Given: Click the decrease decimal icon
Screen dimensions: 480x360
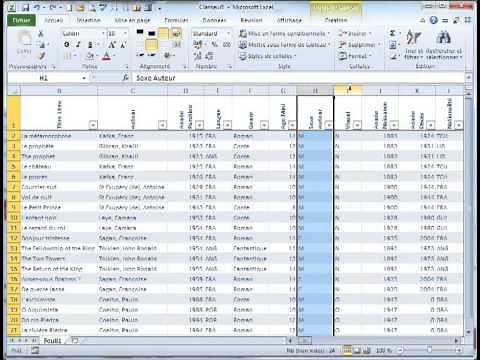Looking at the screenshot, I should click(x=210, y=56).
